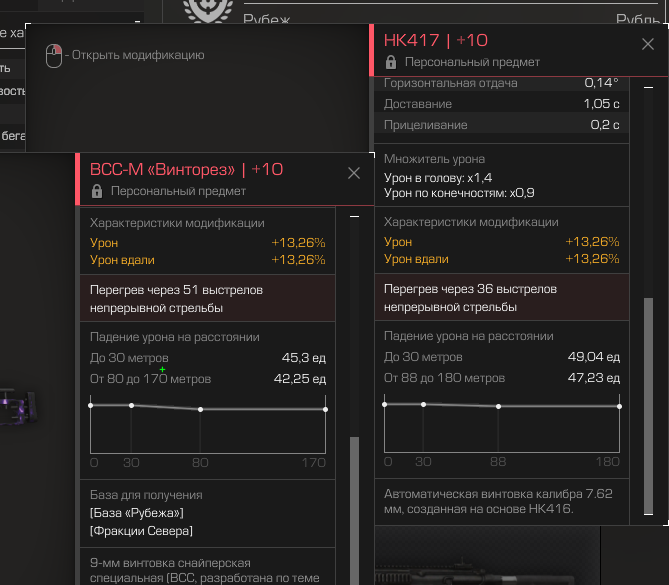Click the 'От 80 до 170 метров' row
Screen dimensions: 669x585
coord(208,378)
